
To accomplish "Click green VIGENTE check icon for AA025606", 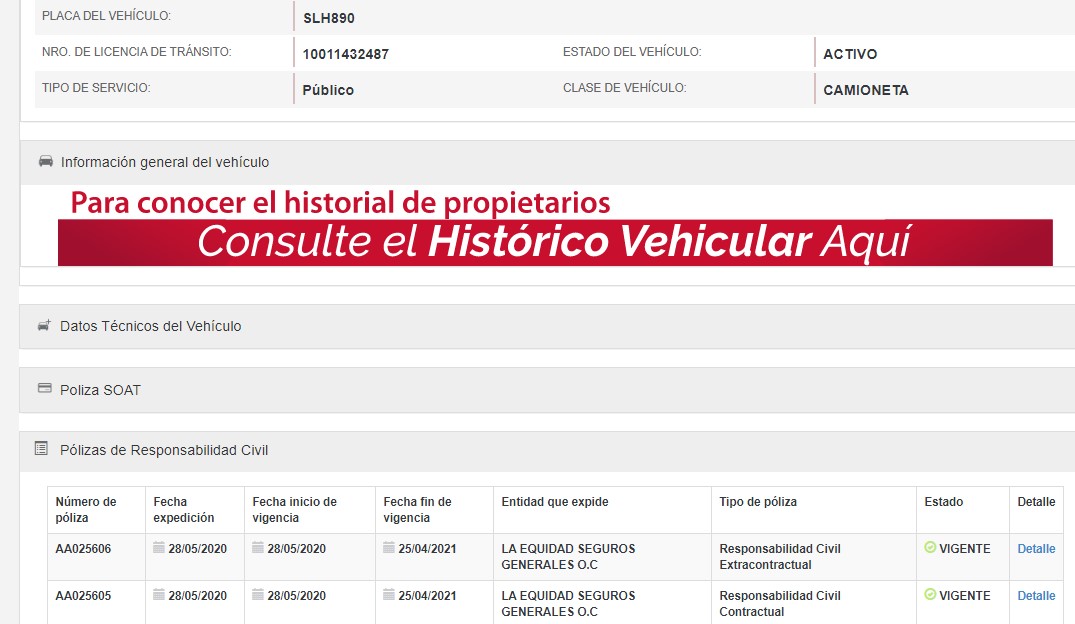I will (x=930, y=548).
